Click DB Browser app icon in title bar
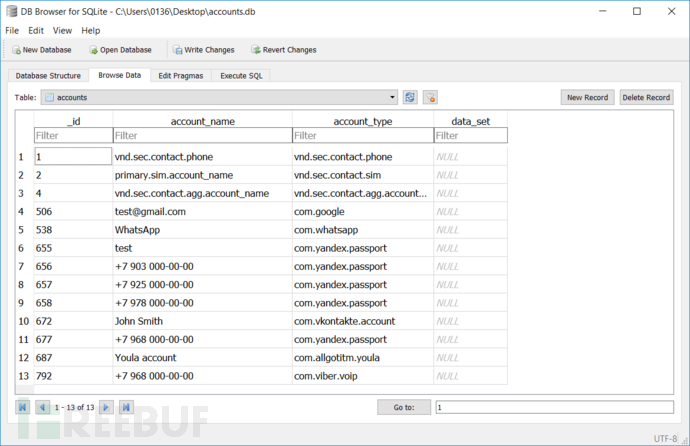 [11, 11]
